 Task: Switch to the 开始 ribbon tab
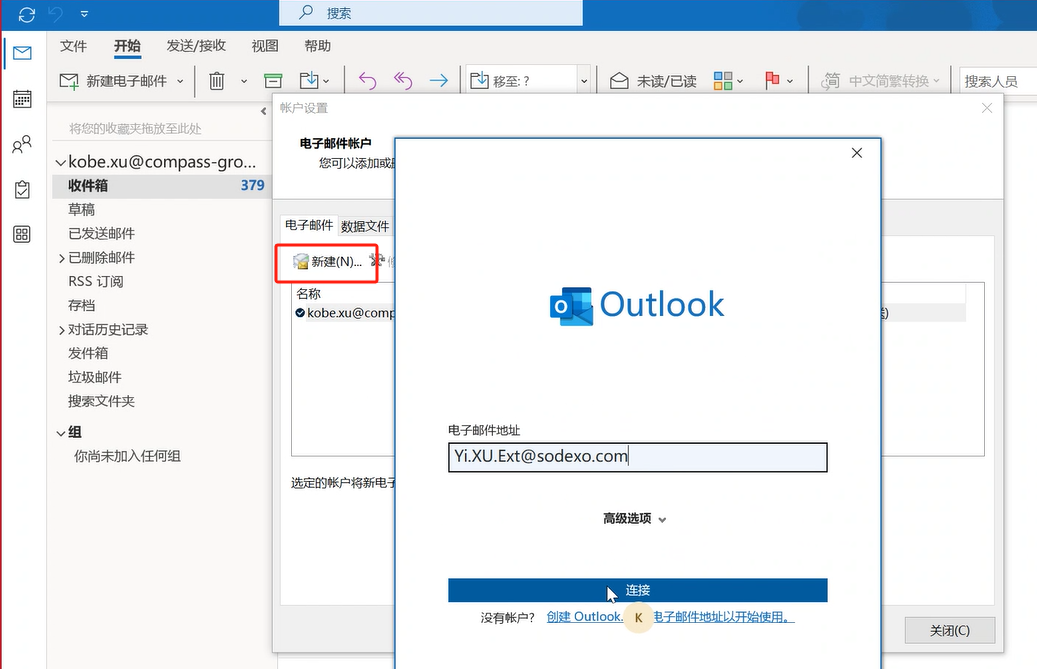tap(127, 46)
